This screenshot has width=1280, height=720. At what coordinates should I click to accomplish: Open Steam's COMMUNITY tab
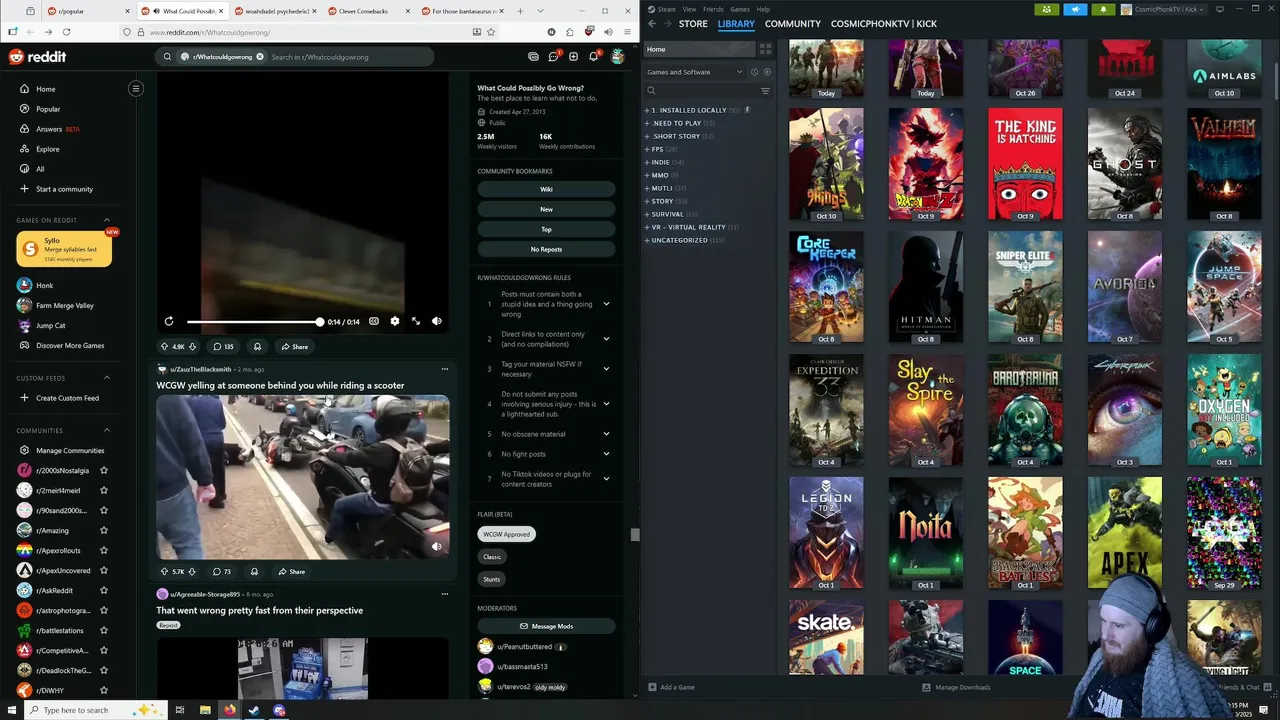coord(793,24)
